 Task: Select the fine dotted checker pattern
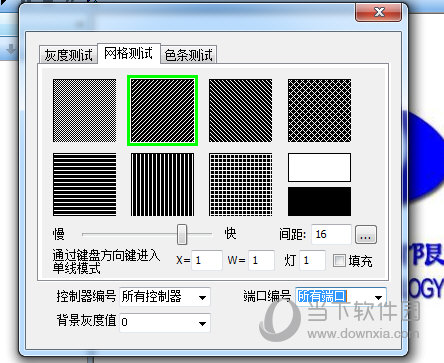pyautogui.click(x=85, y=110)
